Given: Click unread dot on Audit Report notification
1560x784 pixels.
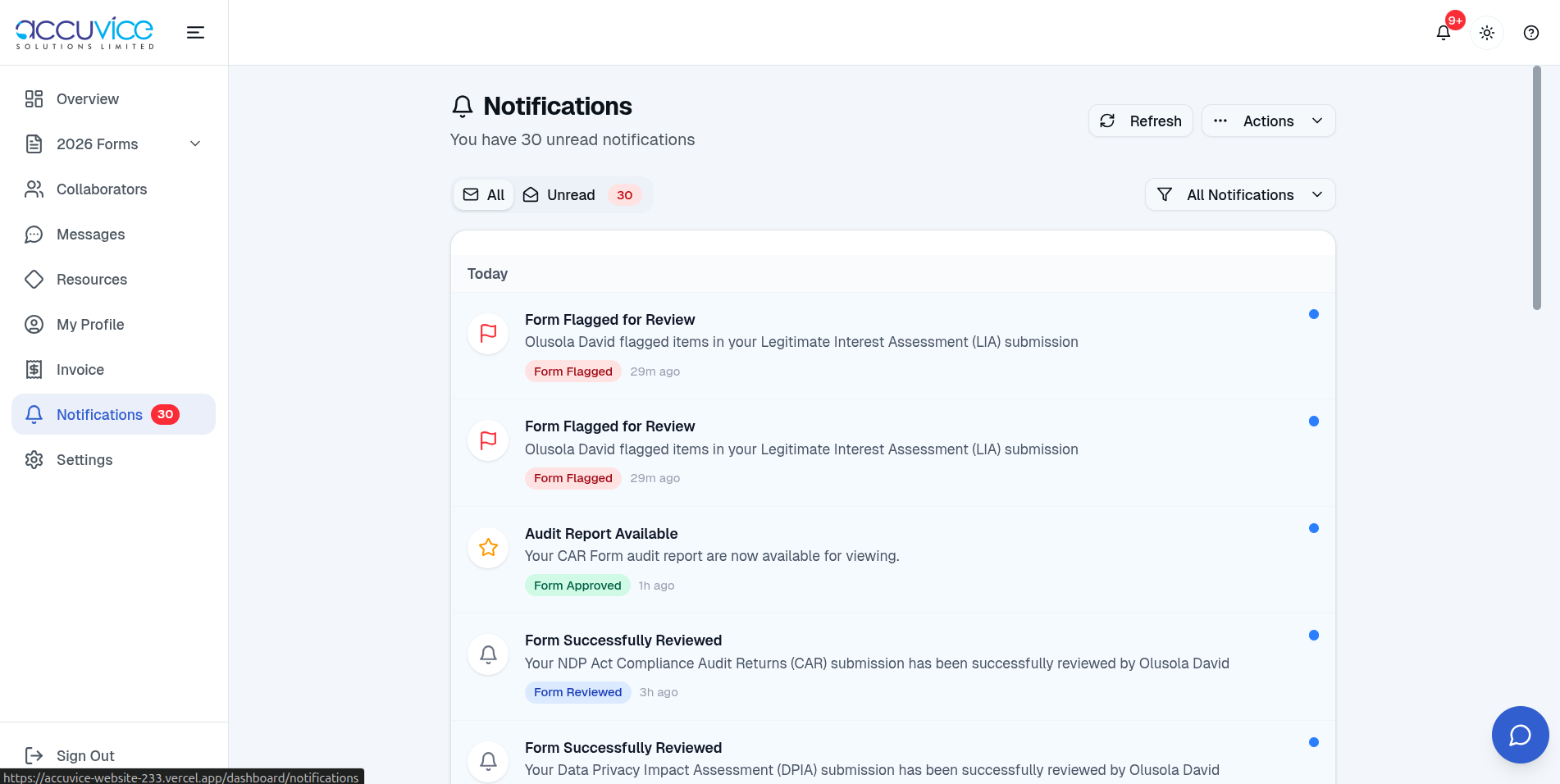Looking at the screenshot, I should point(1313,528).
